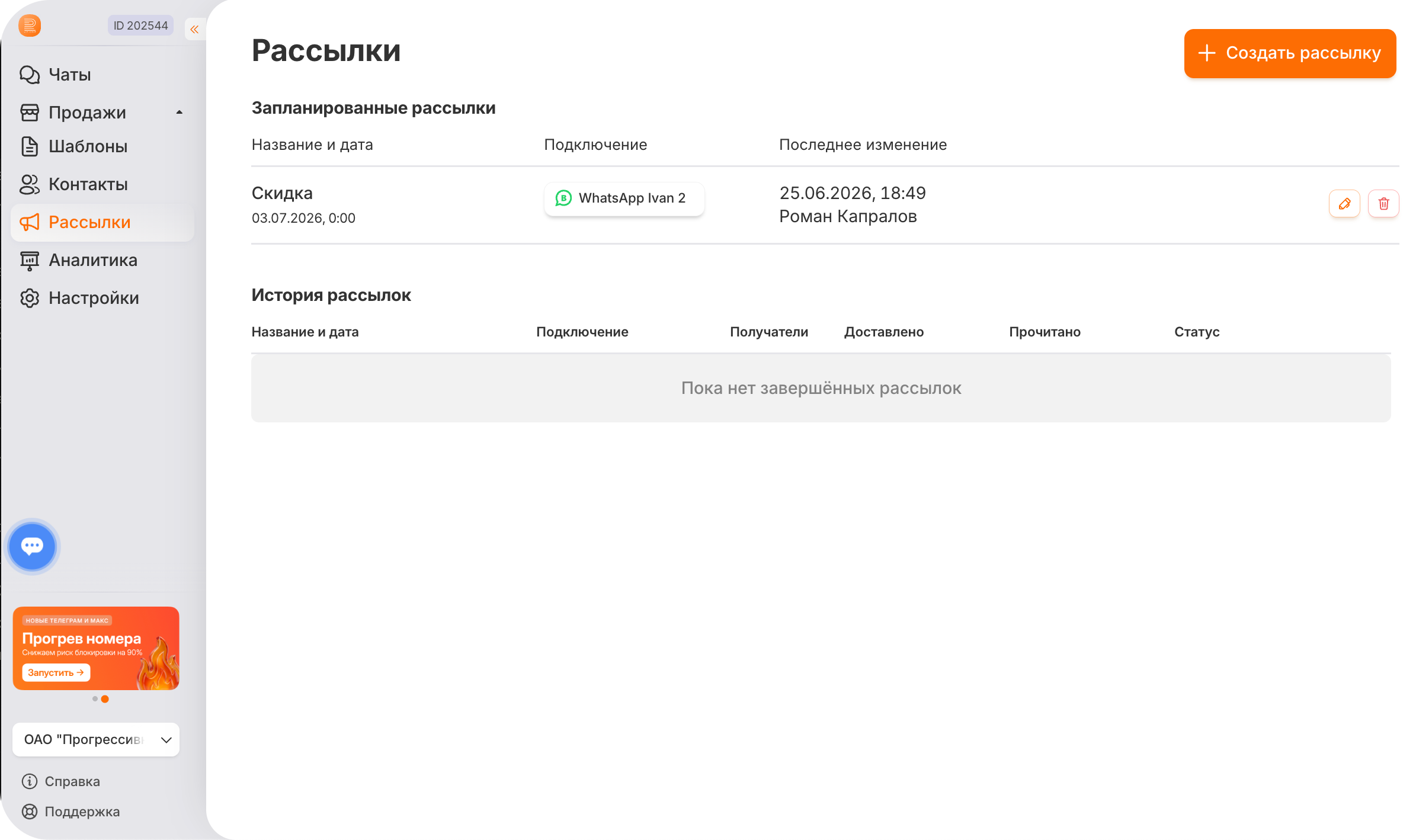
Task: Open the blue chat support widget
Action: (x=32, y=546)
